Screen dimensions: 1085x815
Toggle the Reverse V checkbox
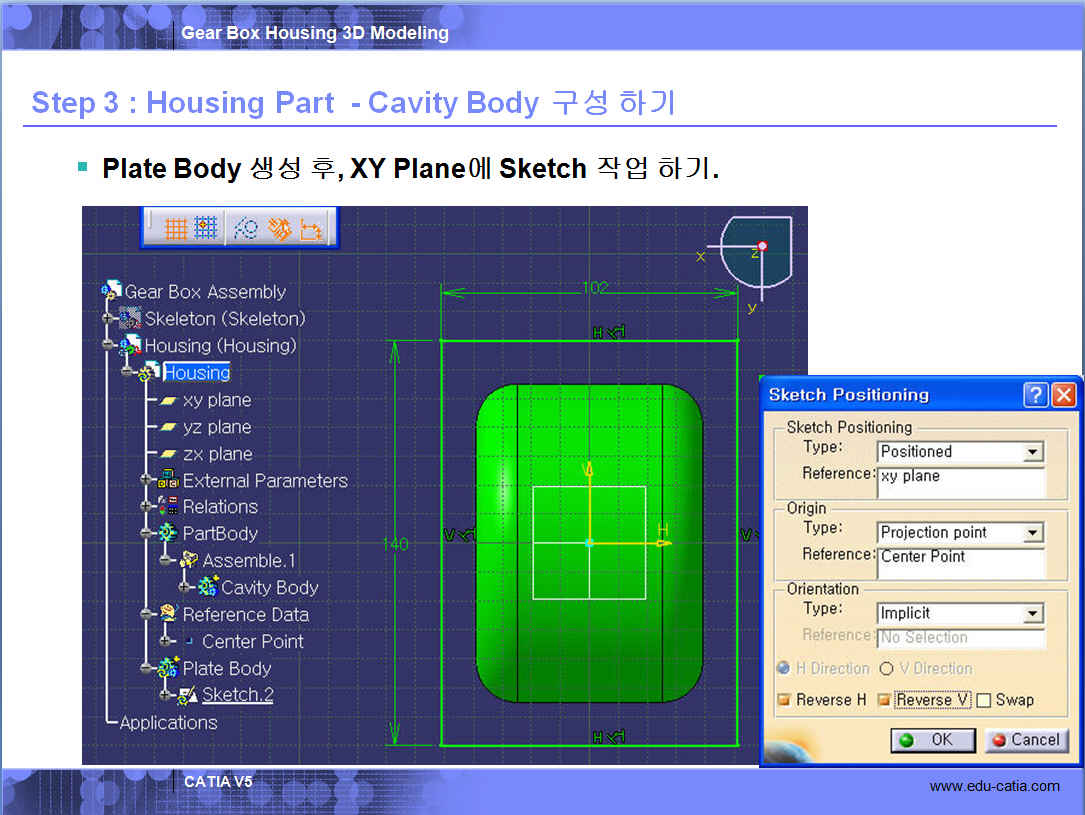tap(884, 700)
